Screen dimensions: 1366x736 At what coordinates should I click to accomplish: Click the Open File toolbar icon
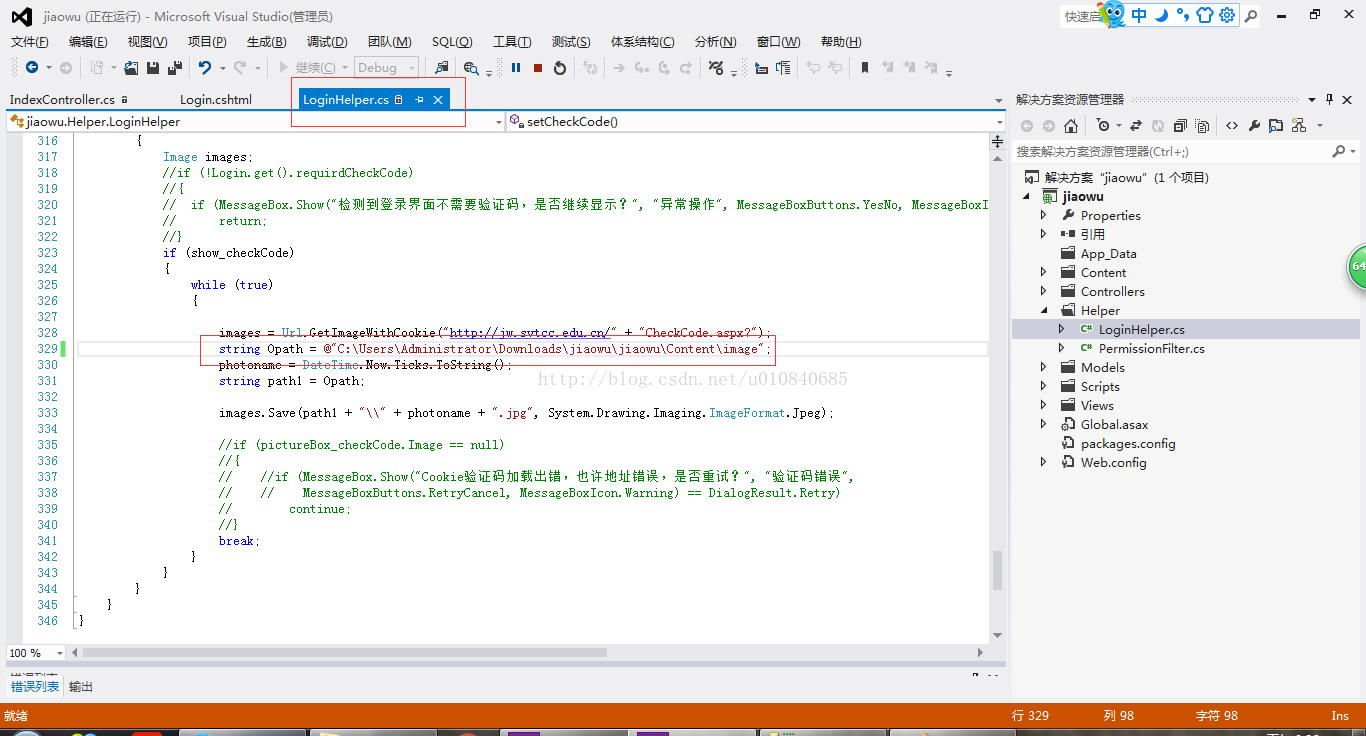coord(131,67)
